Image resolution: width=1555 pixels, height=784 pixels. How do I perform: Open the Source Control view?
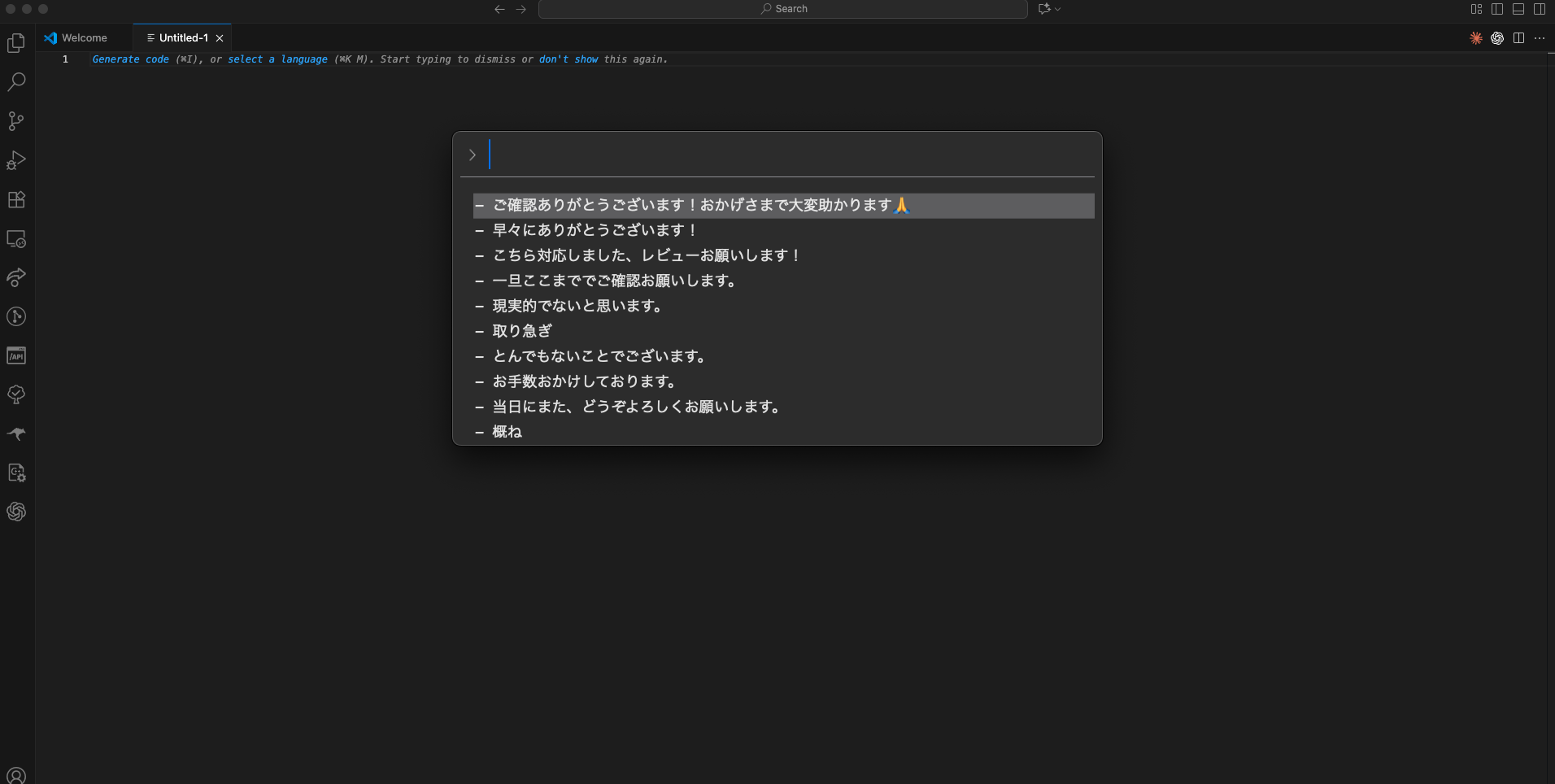click(16, 121)
